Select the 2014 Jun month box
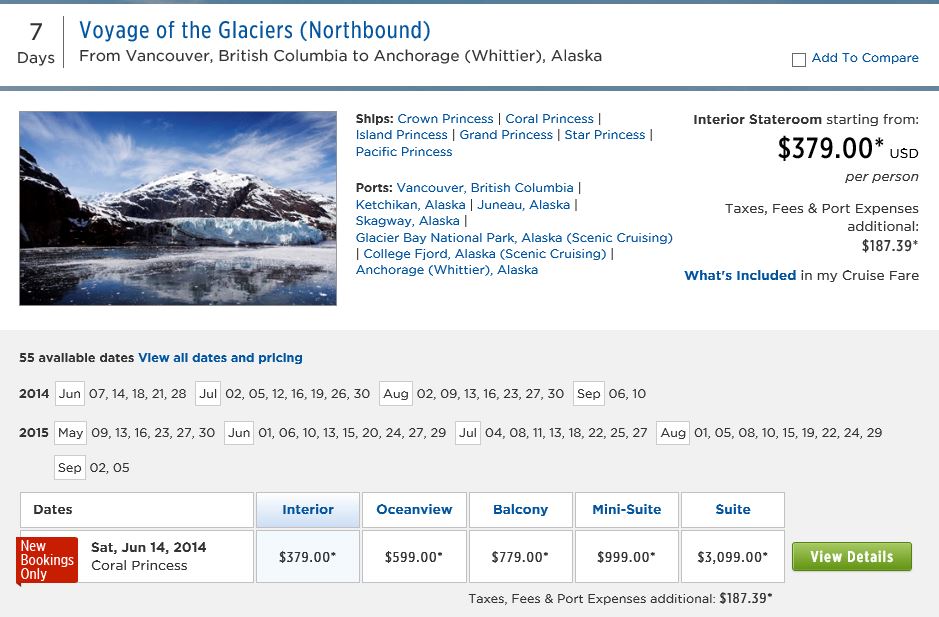This screenshot has width=939, height=617. pyautogui.click(x=69, y=394)
